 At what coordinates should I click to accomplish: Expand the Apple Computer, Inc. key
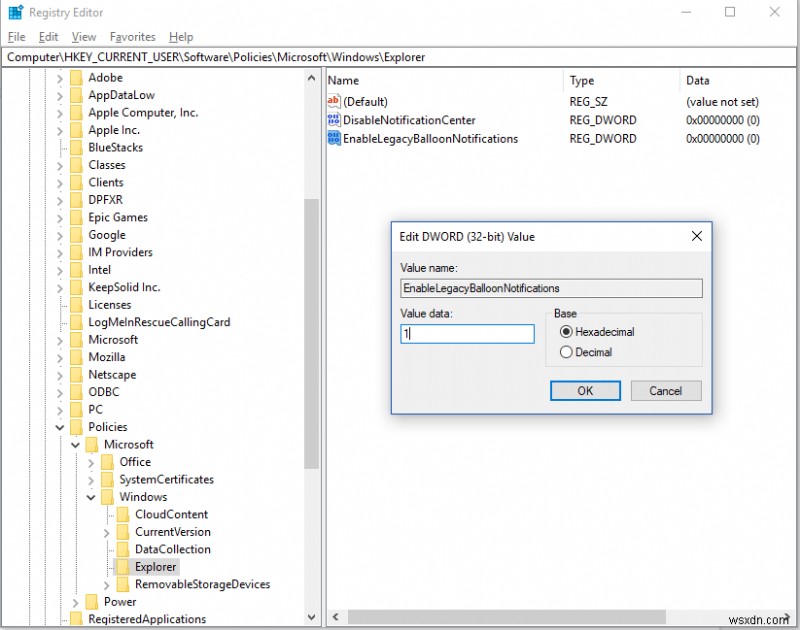pos(60,113)
